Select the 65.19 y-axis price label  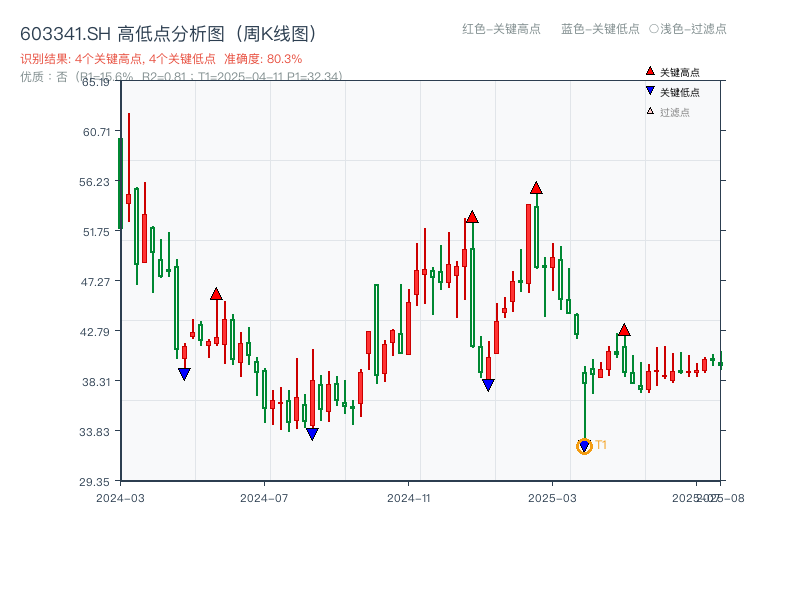pos(98,84)
